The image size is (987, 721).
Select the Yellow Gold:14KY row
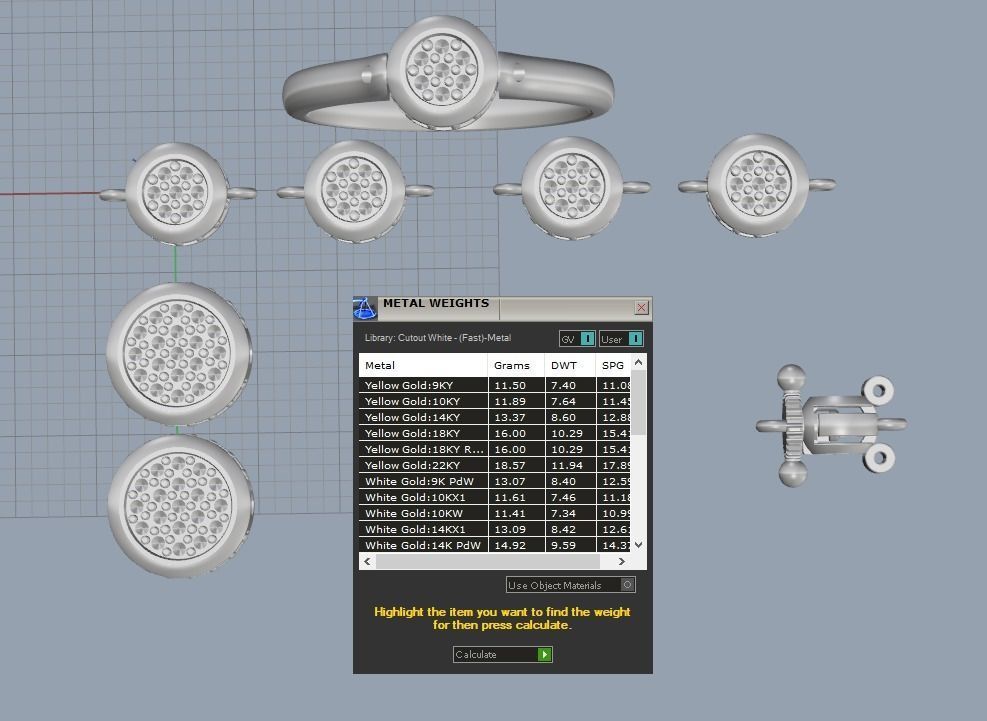tap(495, 417)
